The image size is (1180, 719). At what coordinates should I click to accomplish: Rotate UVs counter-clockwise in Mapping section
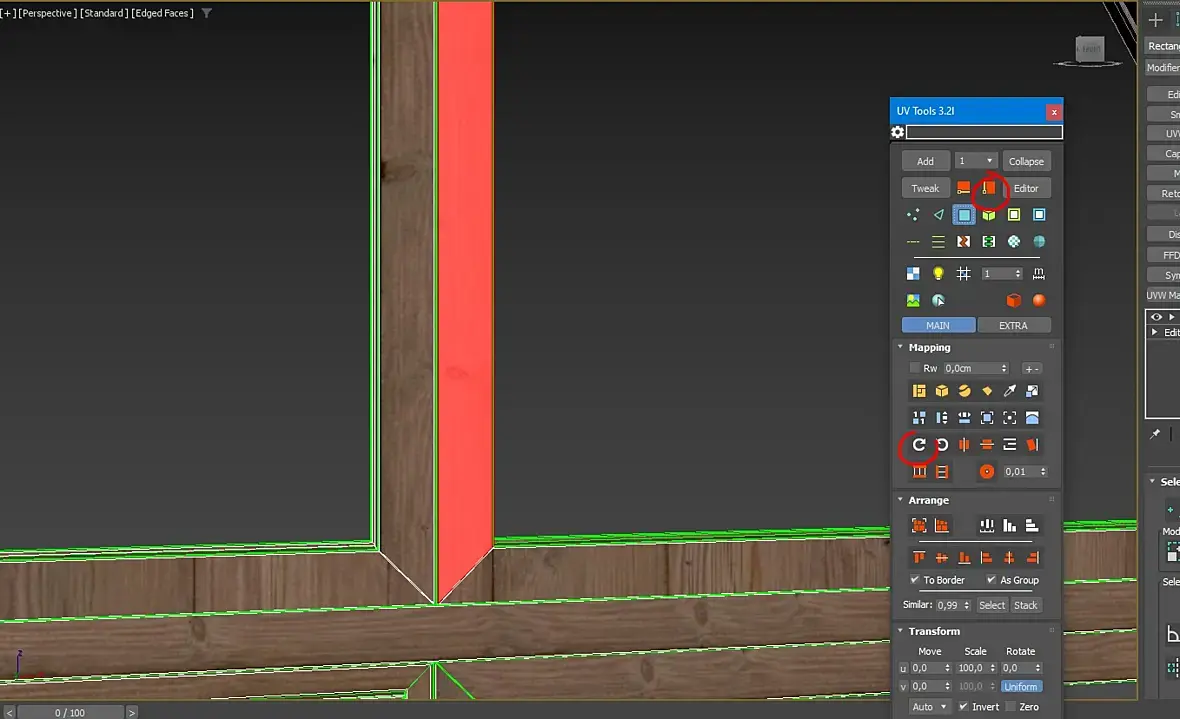(x=942, y=445)
